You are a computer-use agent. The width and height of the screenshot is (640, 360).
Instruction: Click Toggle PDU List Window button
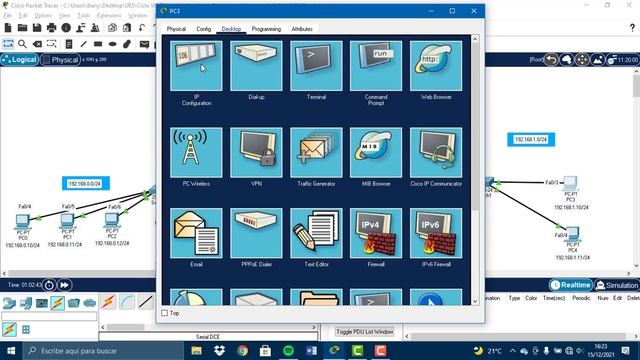365,332
